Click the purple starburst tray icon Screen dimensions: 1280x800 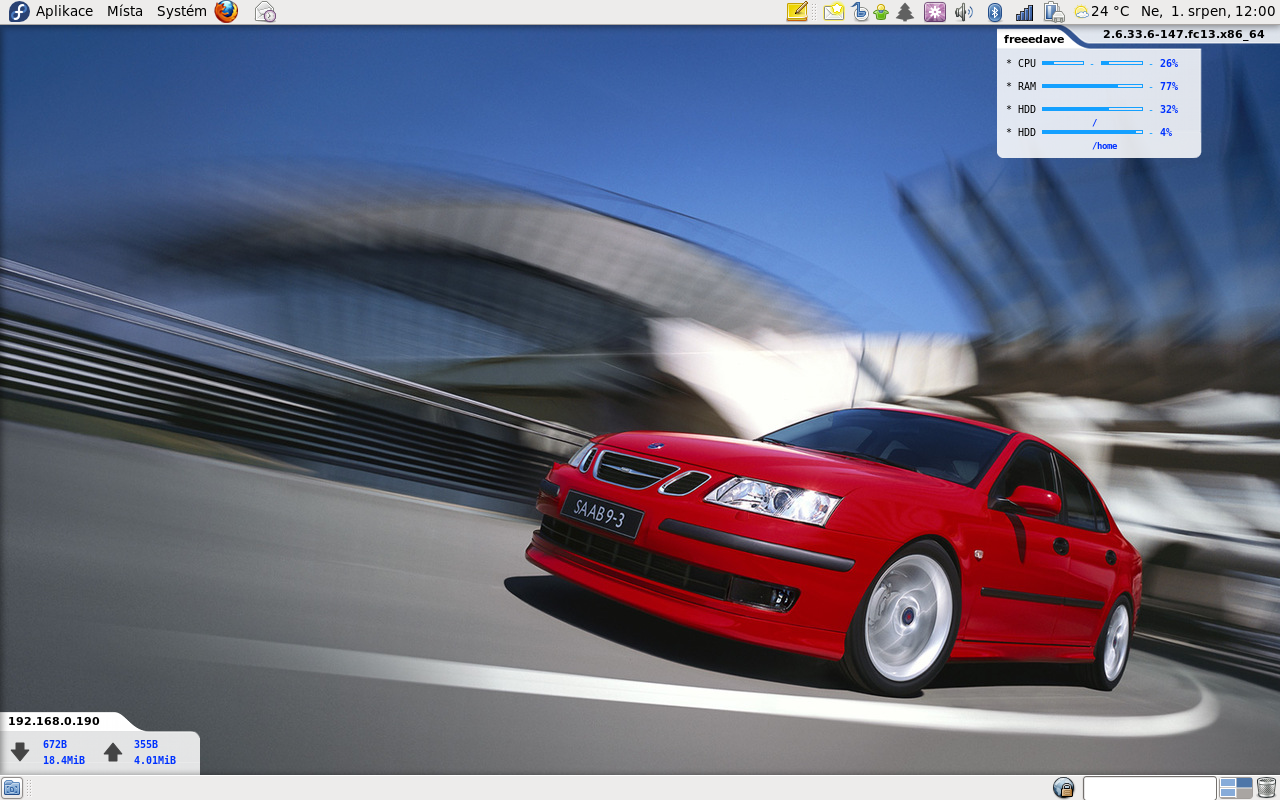pos(935,12)
